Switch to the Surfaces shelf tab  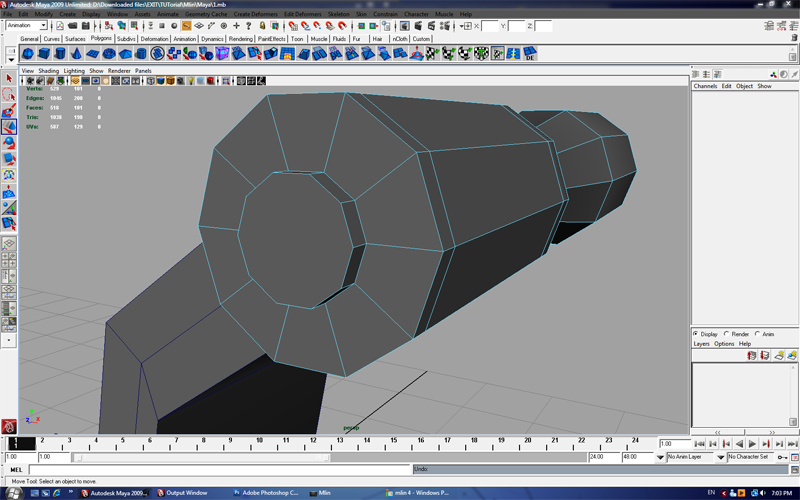point(75,39)
